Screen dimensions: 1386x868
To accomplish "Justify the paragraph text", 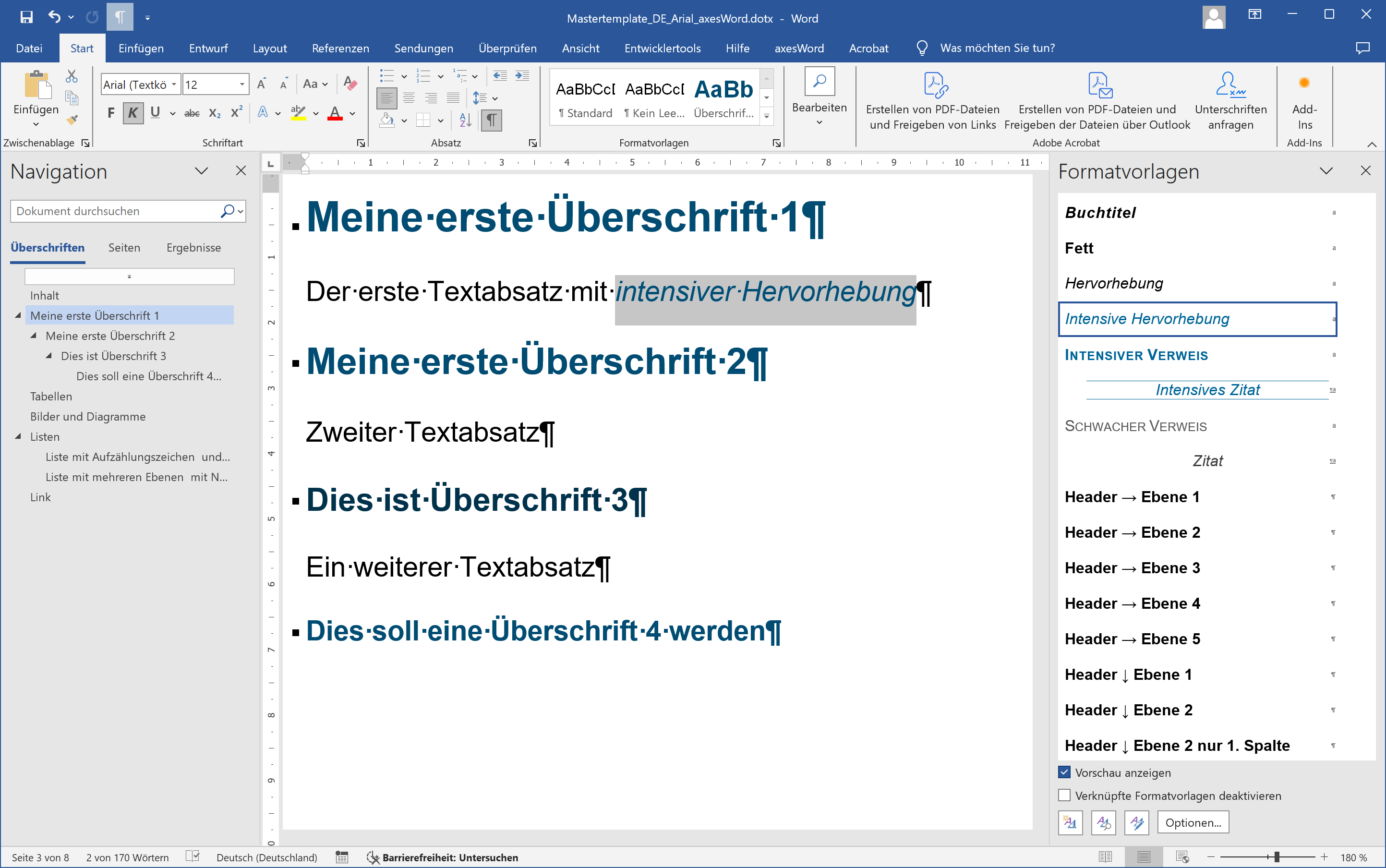I will [453, 98].
